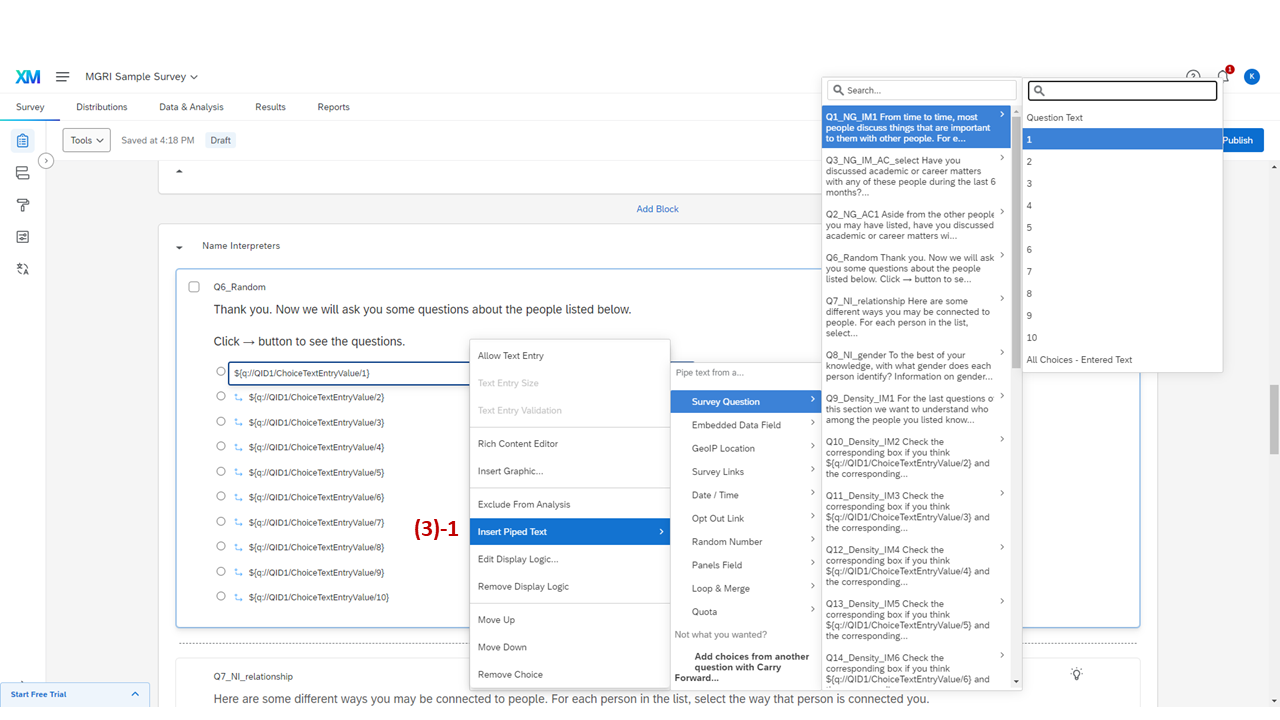
Task: Select the radio button for ChoiceTextEntryValue/10
Action: [221, 596]
